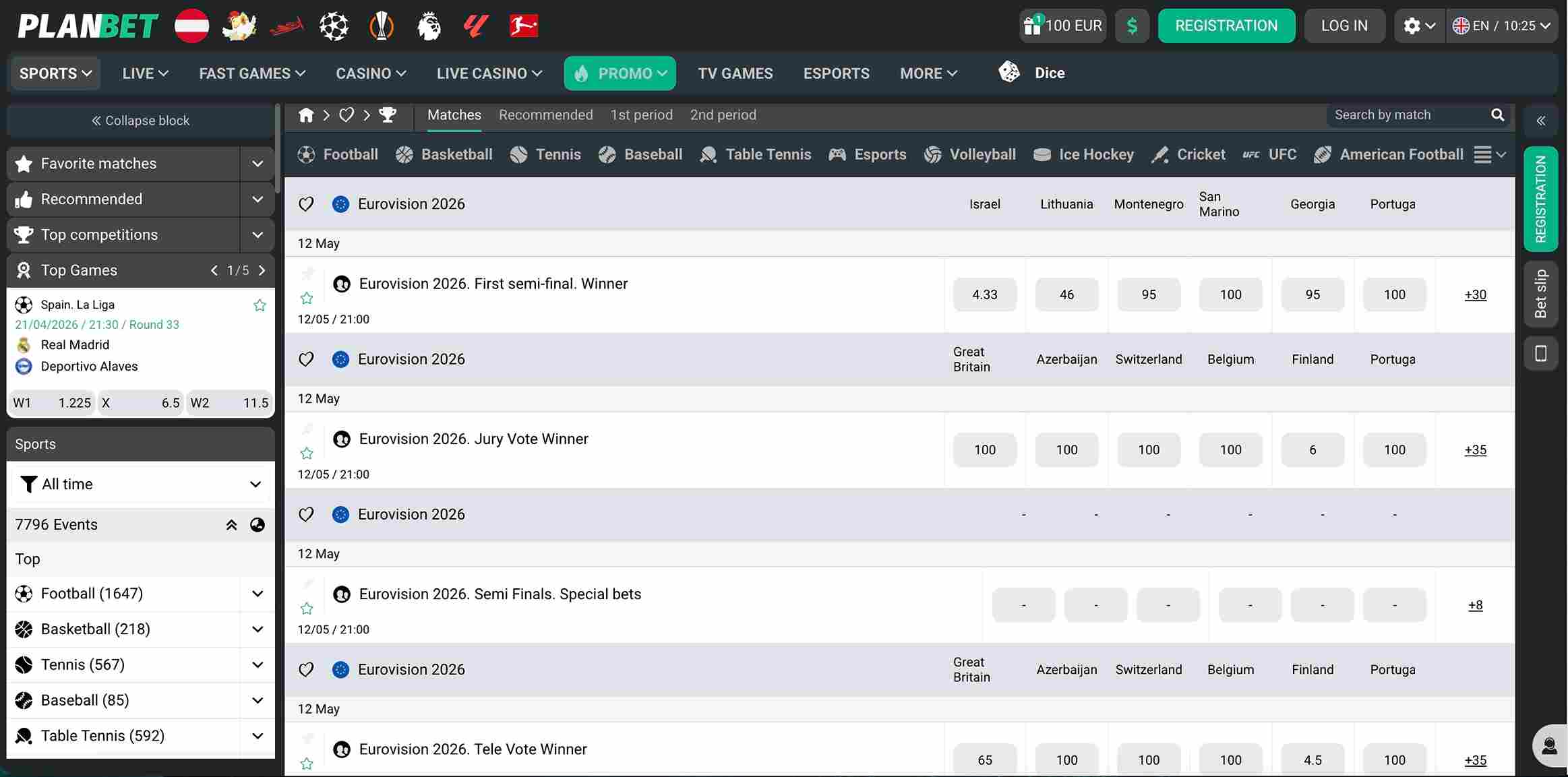Open the live support chat icon

click(1549, 746)
